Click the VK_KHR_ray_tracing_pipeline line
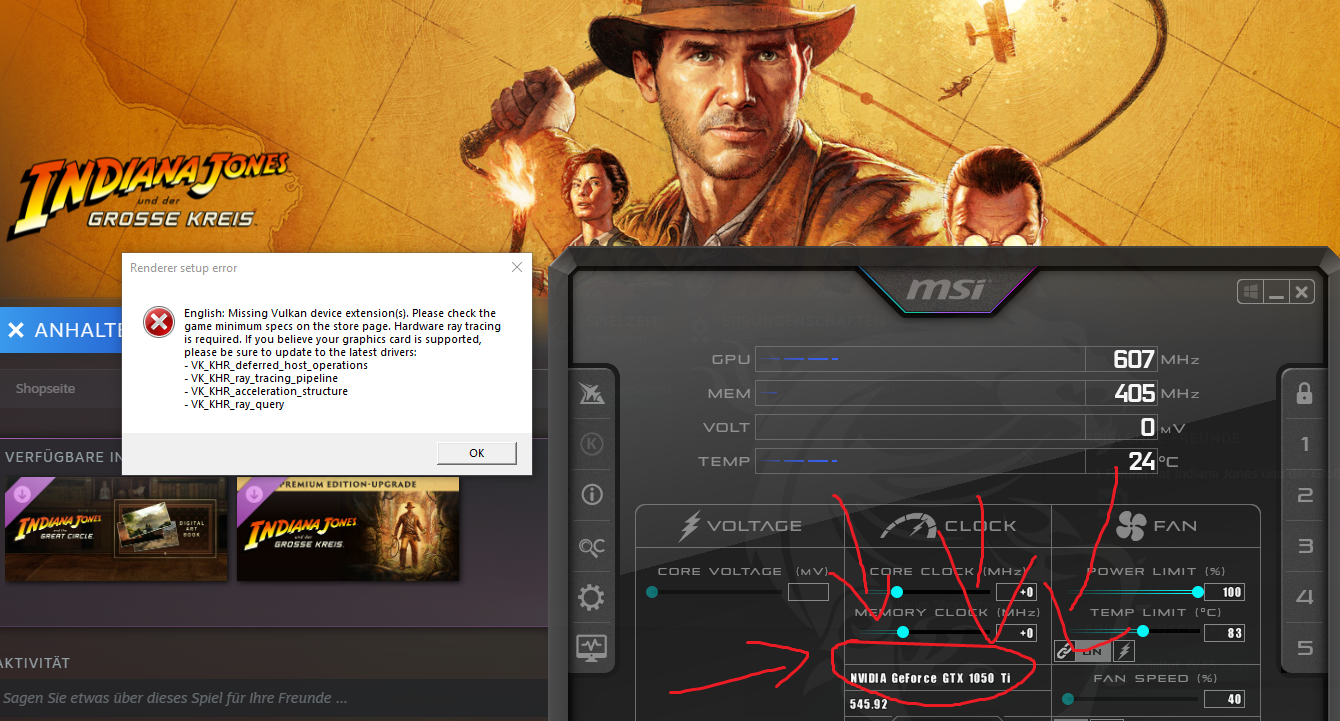 point(261,379)
